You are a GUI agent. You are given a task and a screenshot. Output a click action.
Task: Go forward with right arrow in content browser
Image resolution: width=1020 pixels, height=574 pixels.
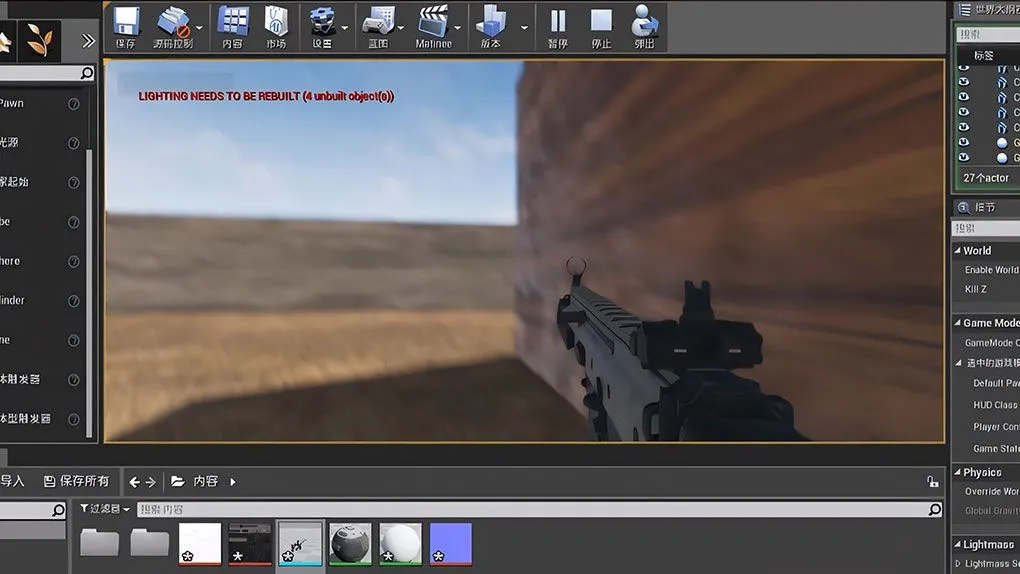tap(150, 482)
